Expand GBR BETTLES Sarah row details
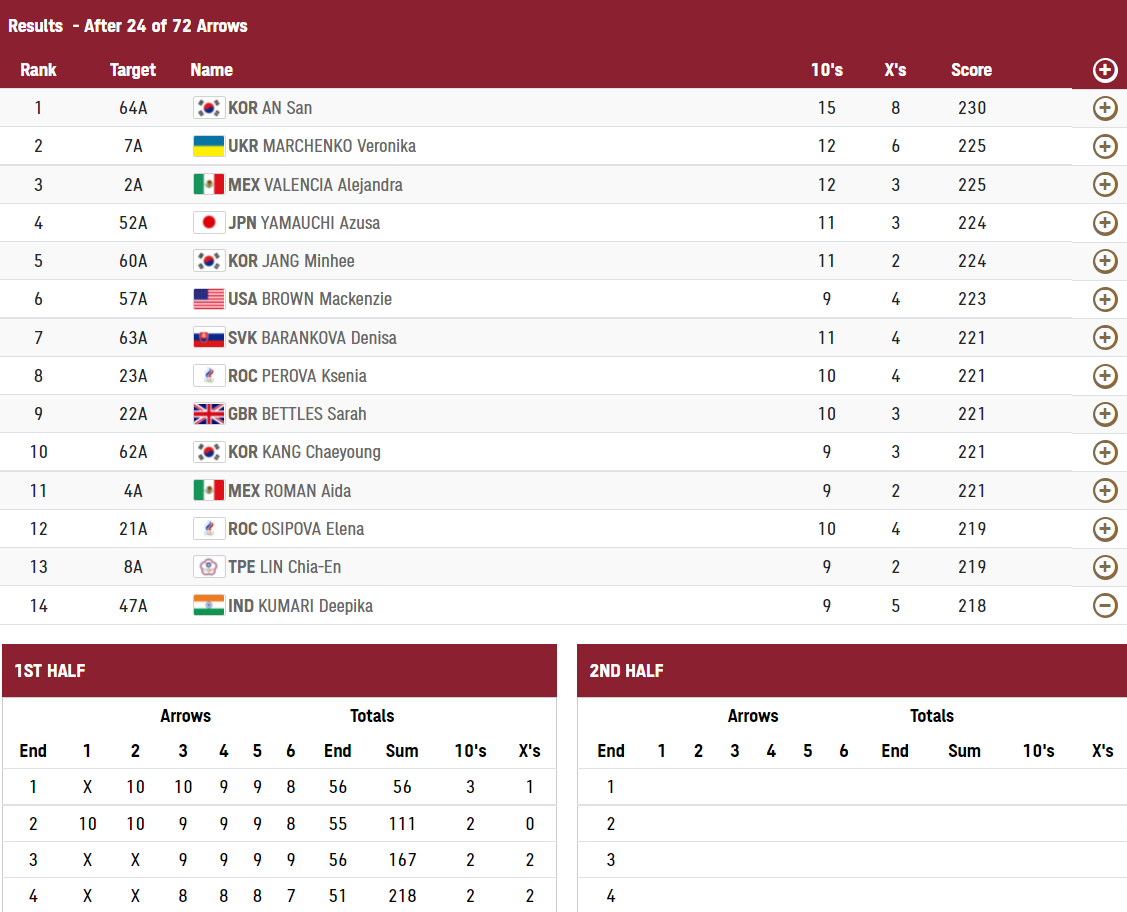 point(1105,414)
